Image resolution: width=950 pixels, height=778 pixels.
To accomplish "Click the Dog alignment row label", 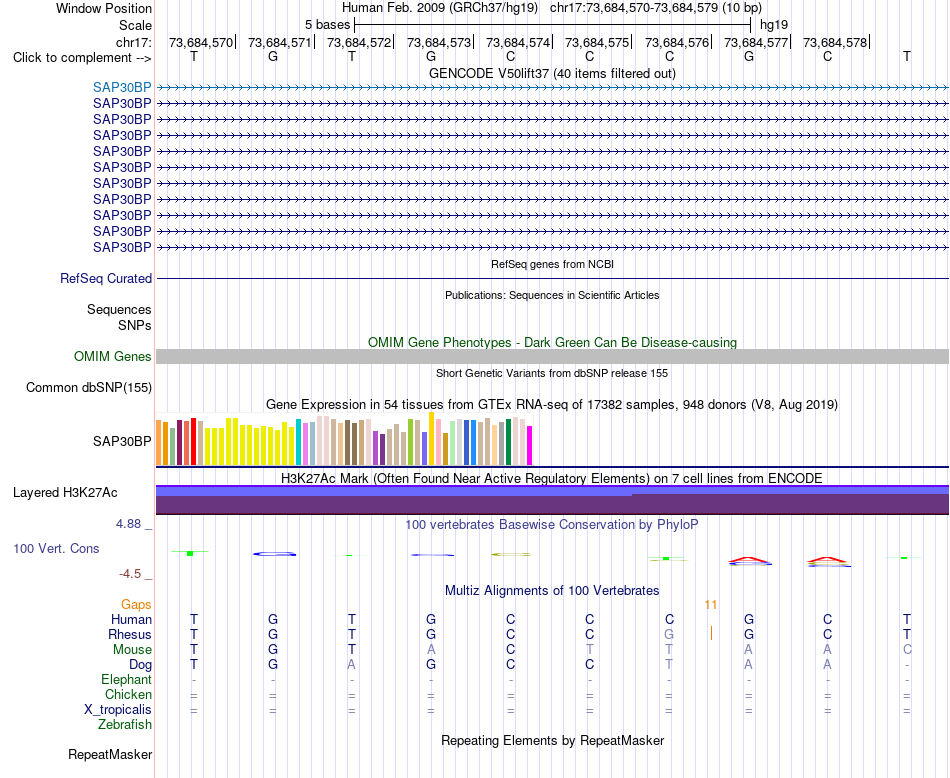I will point(140,665).
